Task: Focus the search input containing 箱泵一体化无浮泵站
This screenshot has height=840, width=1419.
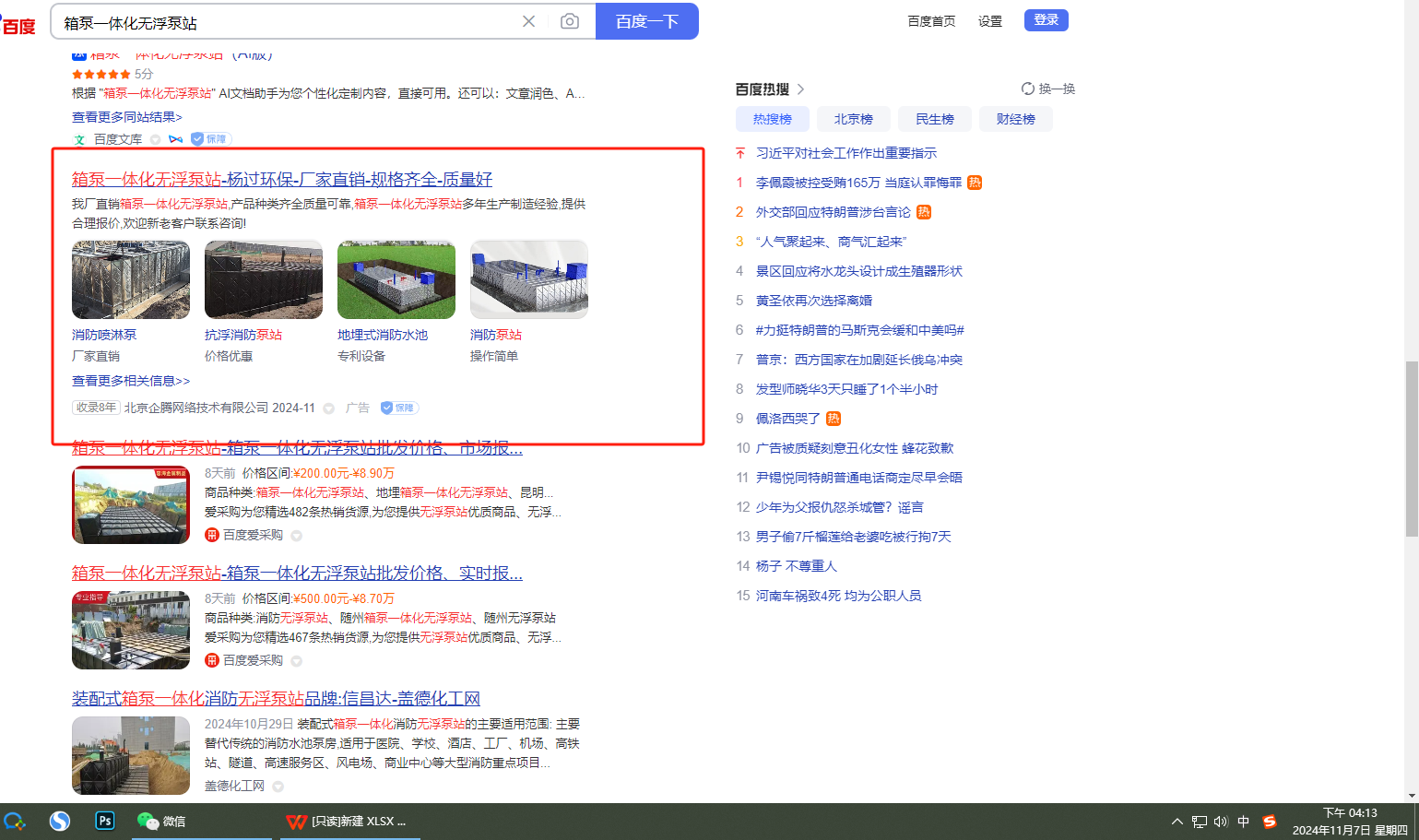Action: 286,22
